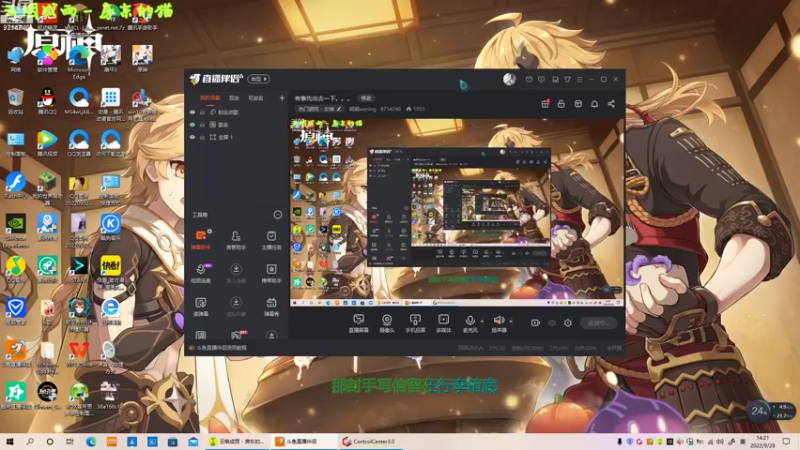
Task: Click taskbar search magnifier
Action: tap(30, 441)
